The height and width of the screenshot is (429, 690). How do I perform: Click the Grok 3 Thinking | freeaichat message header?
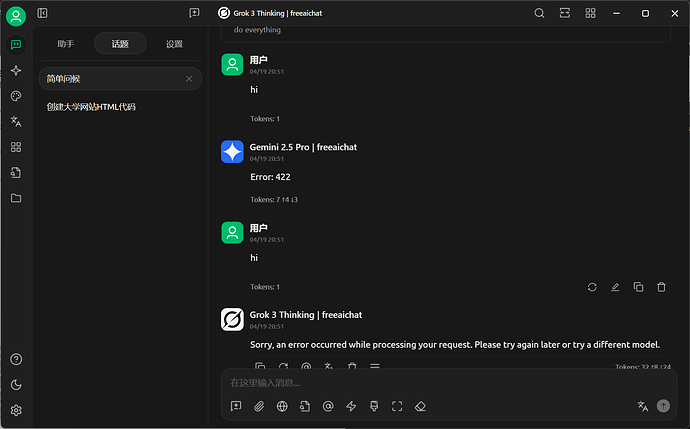click(x=306, y=315)
